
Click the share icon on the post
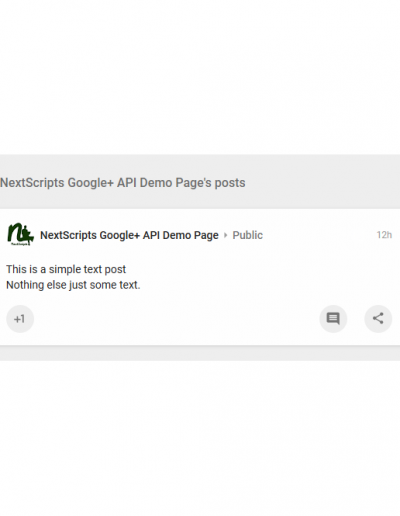(378, 319)
